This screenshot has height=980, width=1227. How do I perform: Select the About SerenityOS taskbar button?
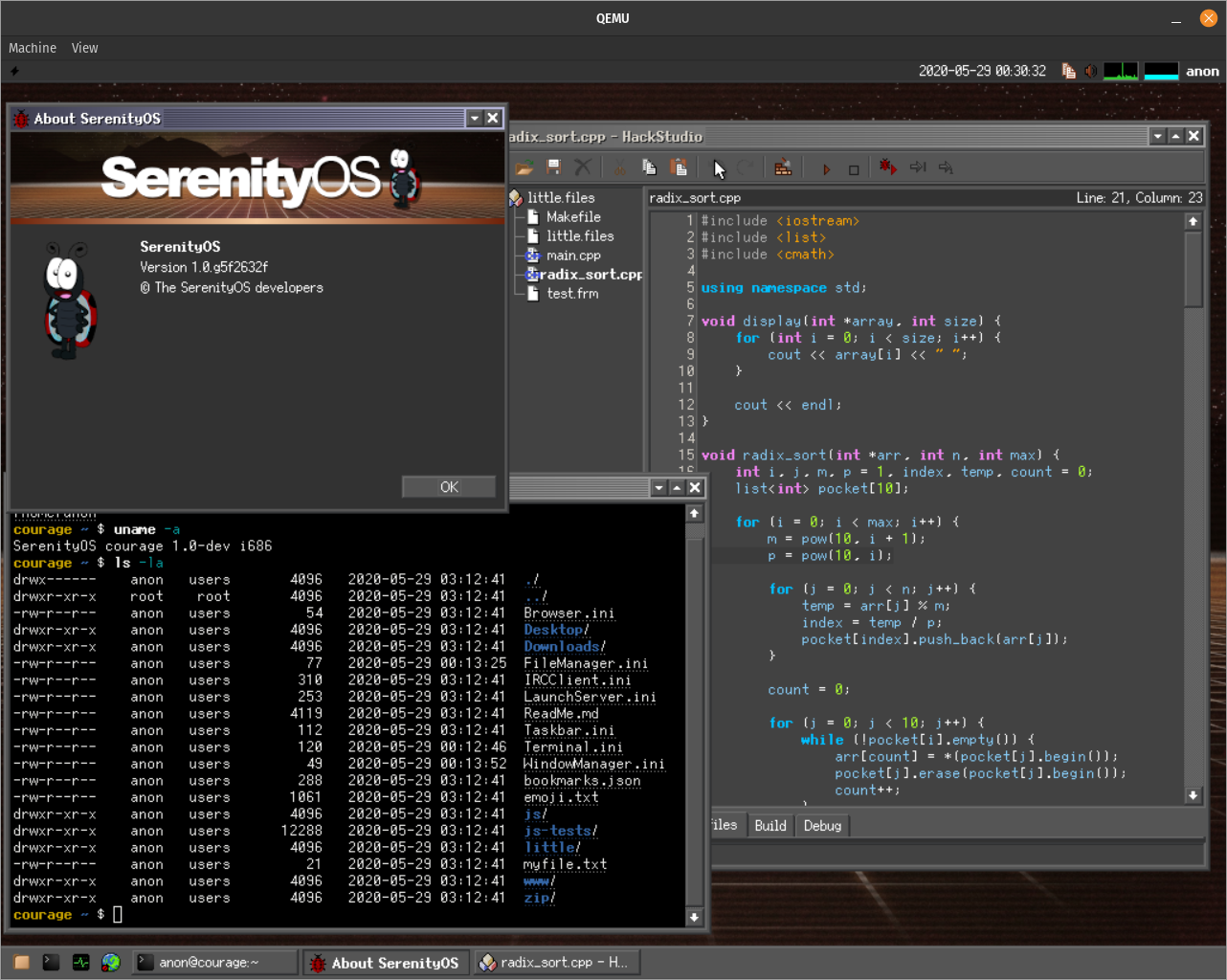pos(386,963)
